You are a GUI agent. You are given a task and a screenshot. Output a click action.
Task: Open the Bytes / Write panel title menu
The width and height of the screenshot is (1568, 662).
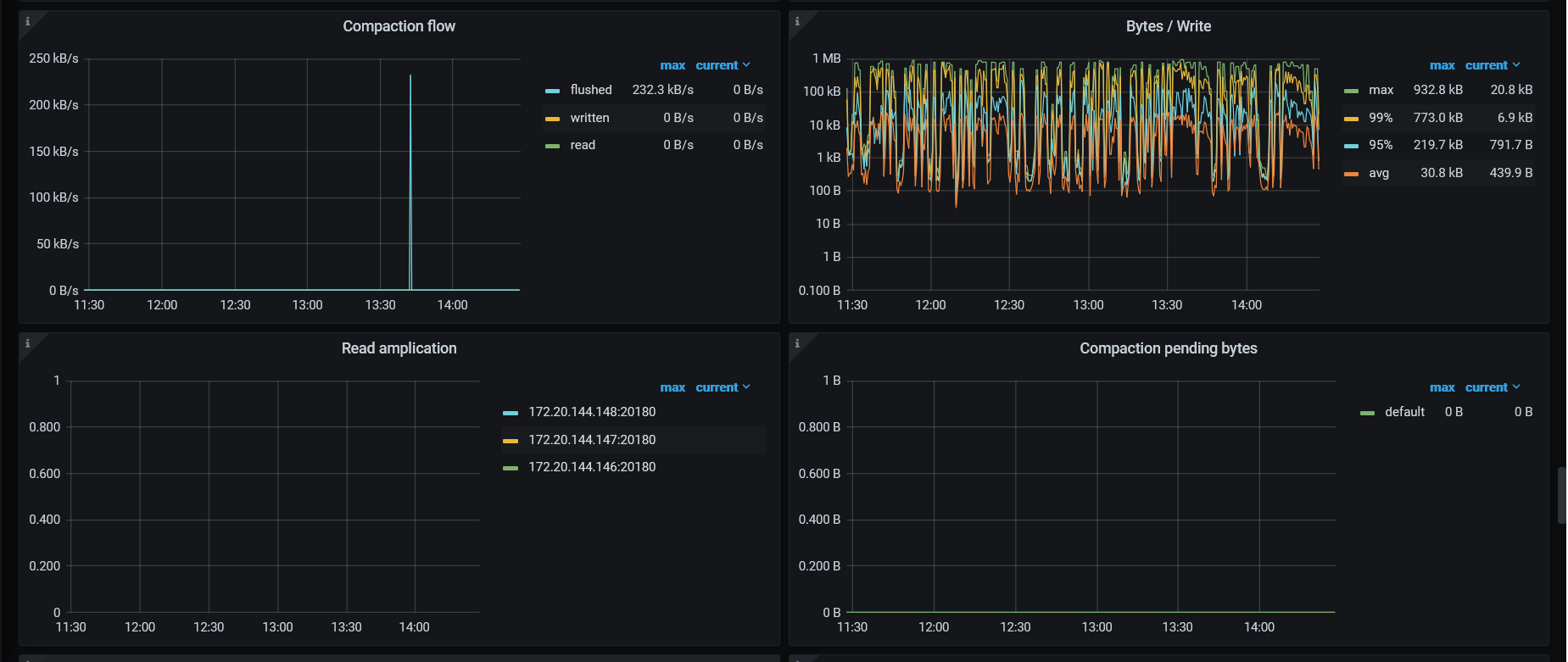pos(1168,26)
